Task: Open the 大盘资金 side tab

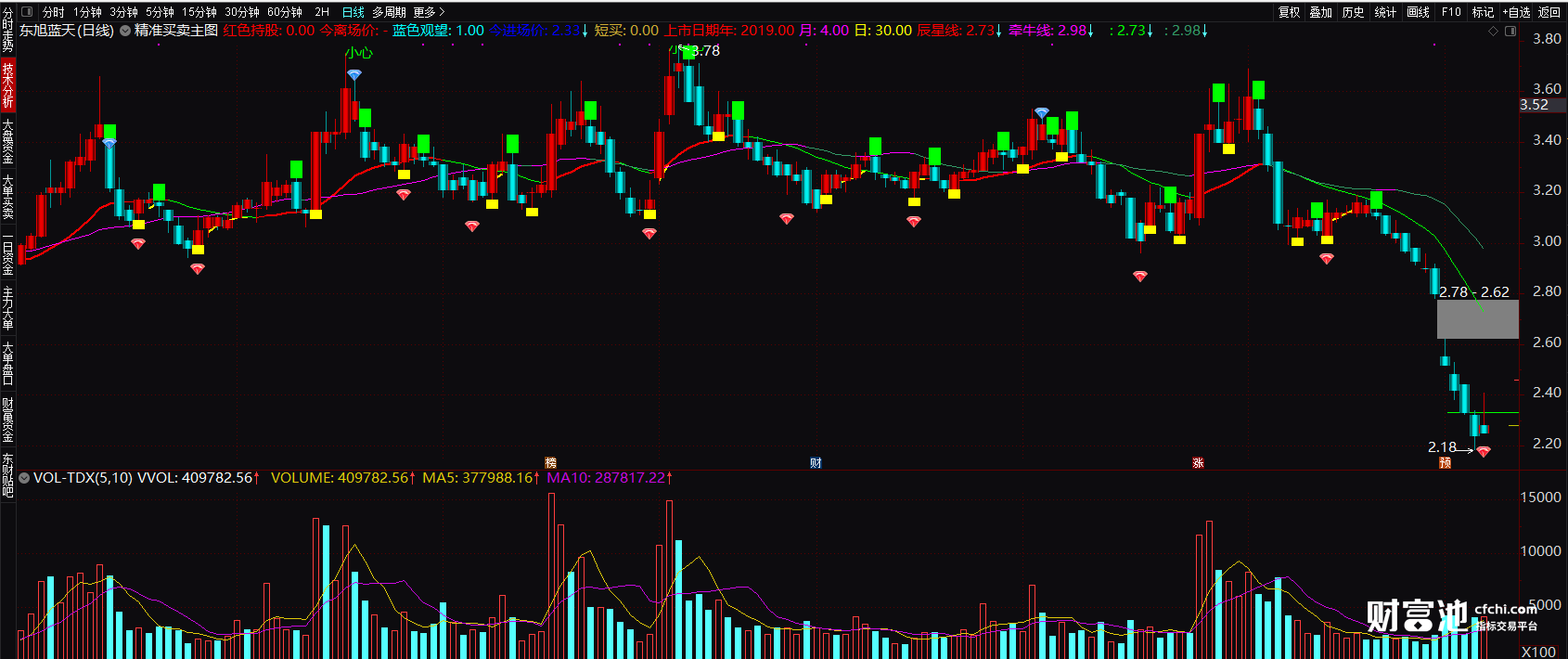Action: (7, 141)
